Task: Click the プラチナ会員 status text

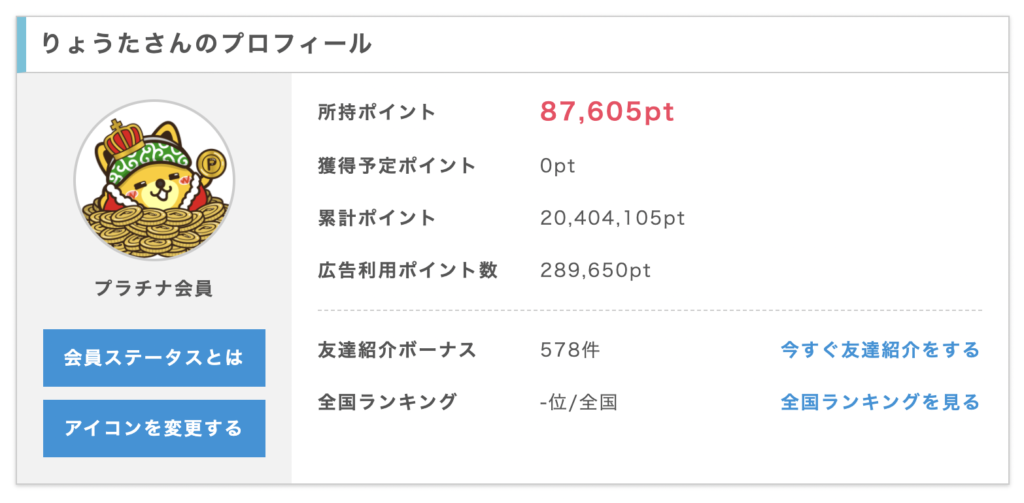Action: [153, 288]
